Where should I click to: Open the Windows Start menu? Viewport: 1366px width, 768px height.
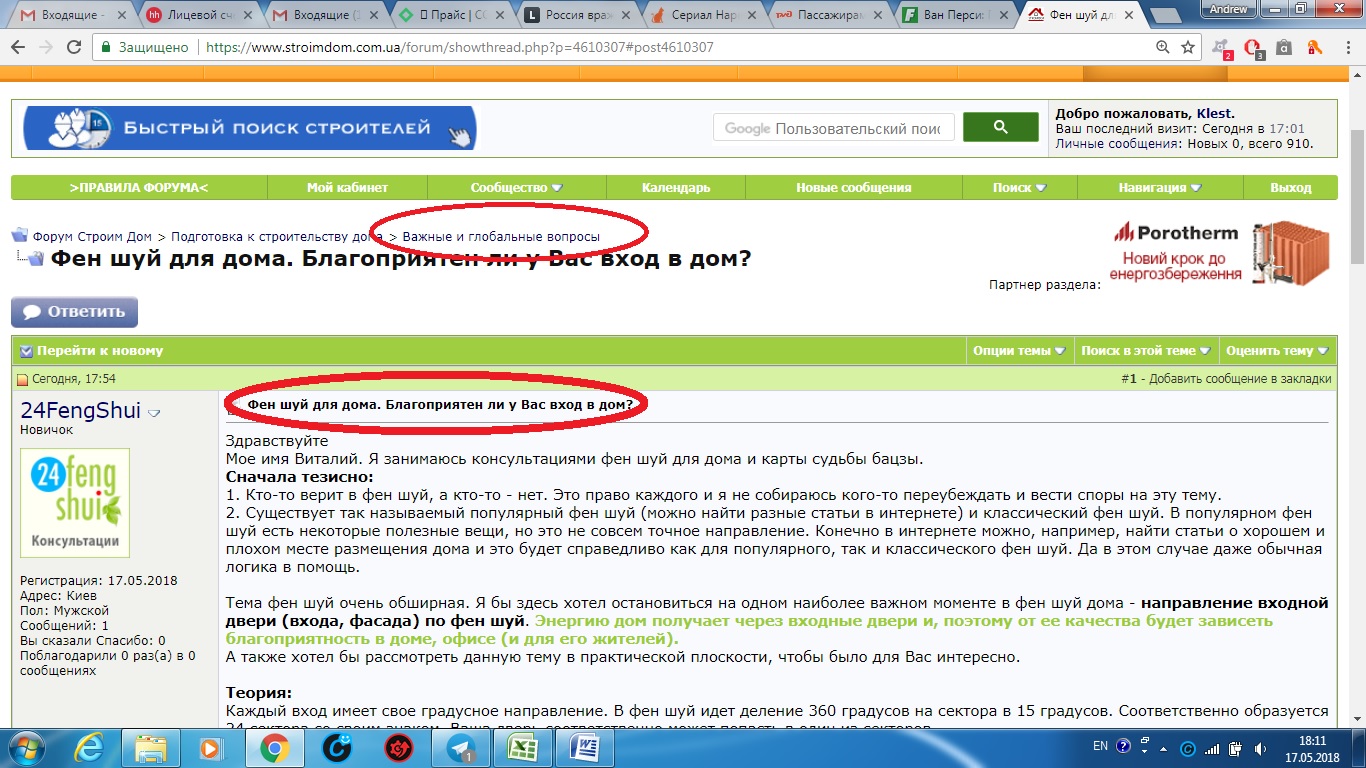27,748
